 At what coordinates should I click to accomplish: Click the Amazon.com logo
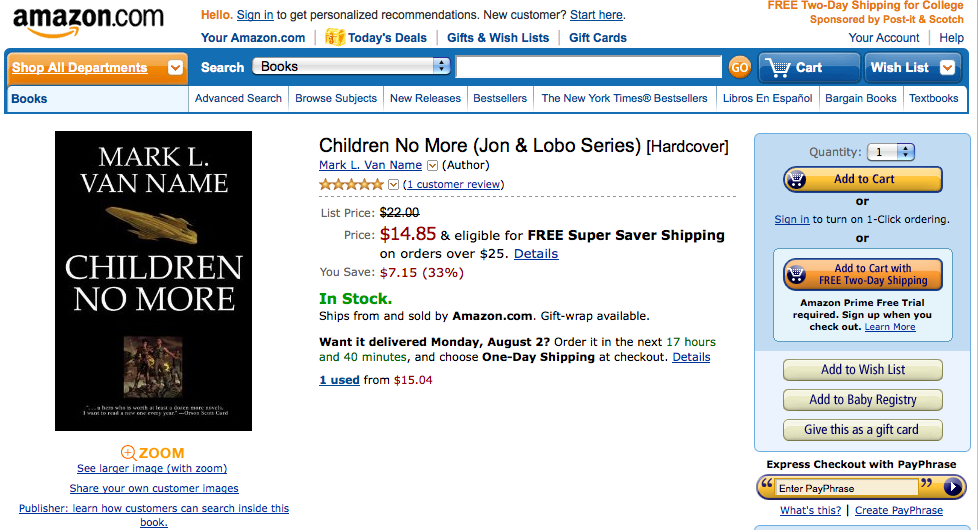tap(89, 20)
